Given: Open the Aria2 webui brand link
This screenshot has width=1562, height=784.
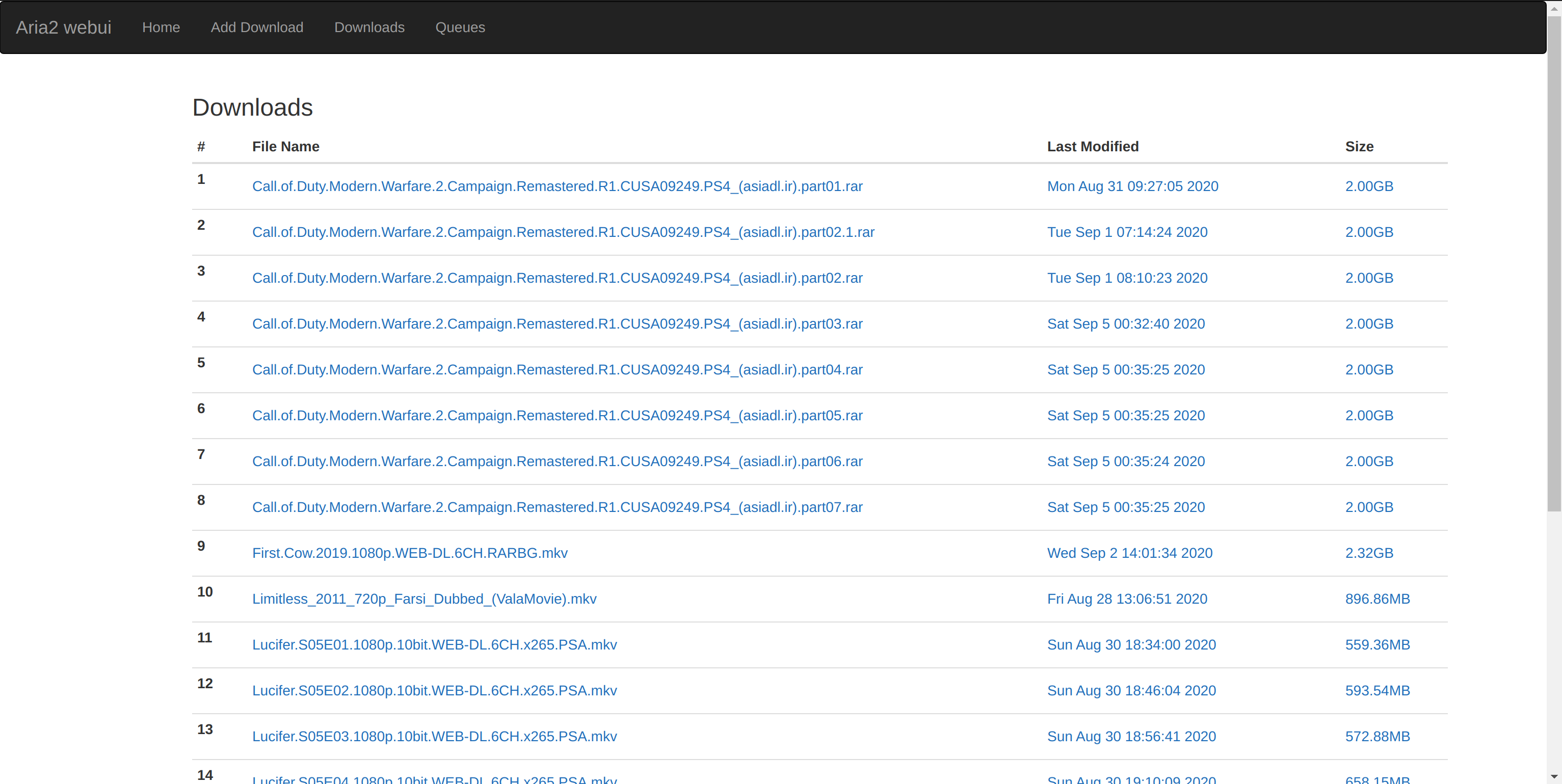Looking at the screenshot, I should click(63, 28).
